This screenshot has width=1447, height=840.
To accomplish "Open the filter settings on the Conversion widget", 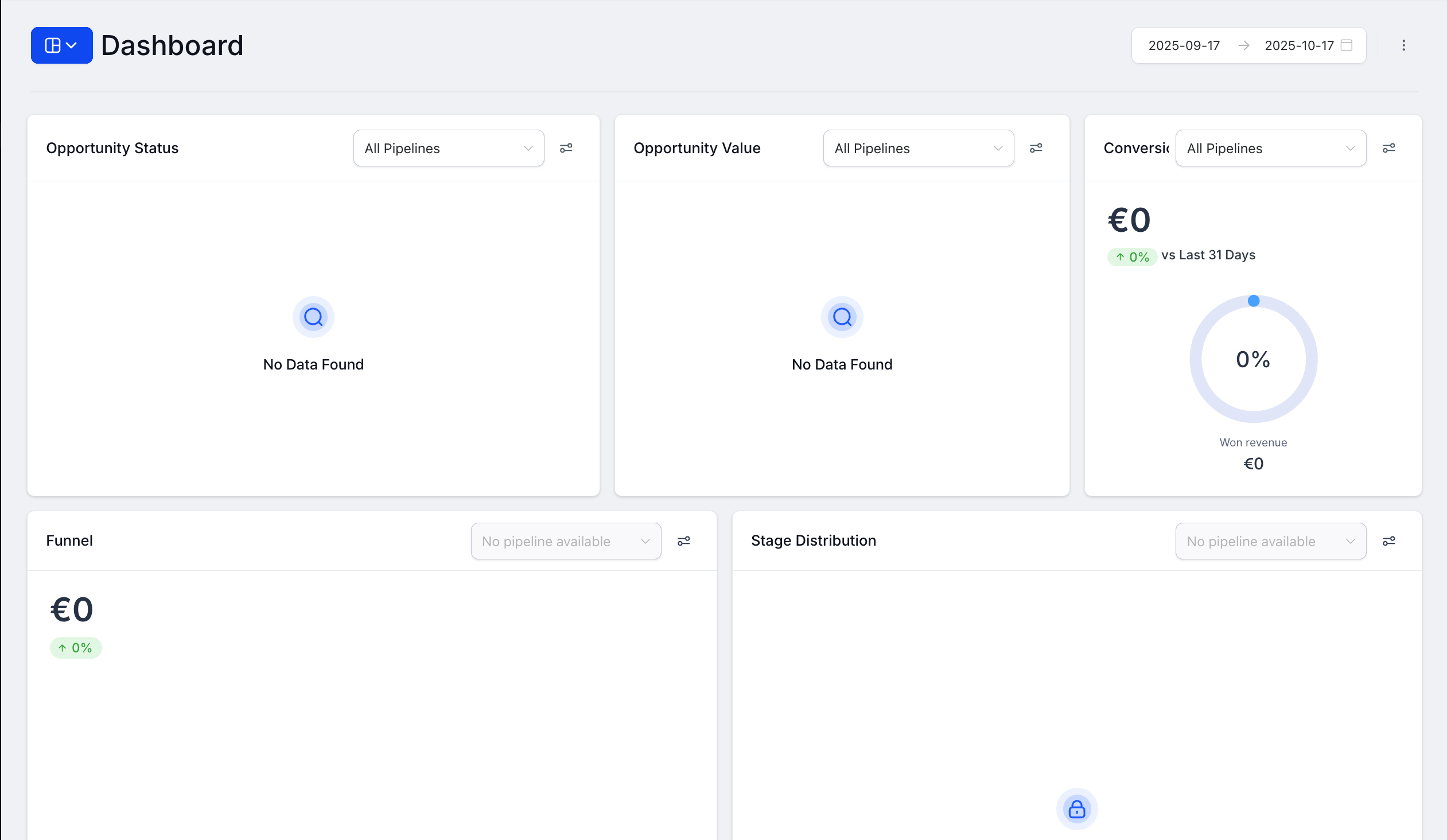I will click(1390, 147).
